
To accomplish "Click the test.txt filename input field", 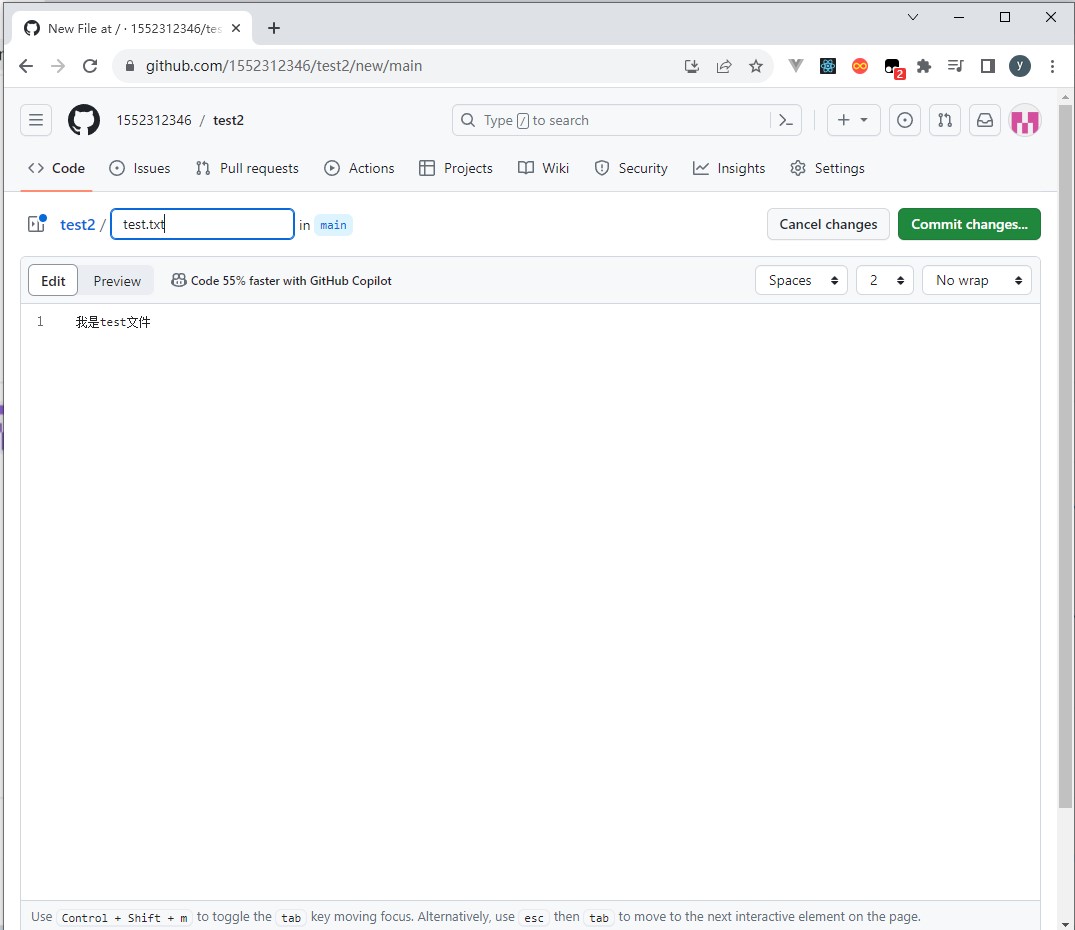I will [202, 224].
